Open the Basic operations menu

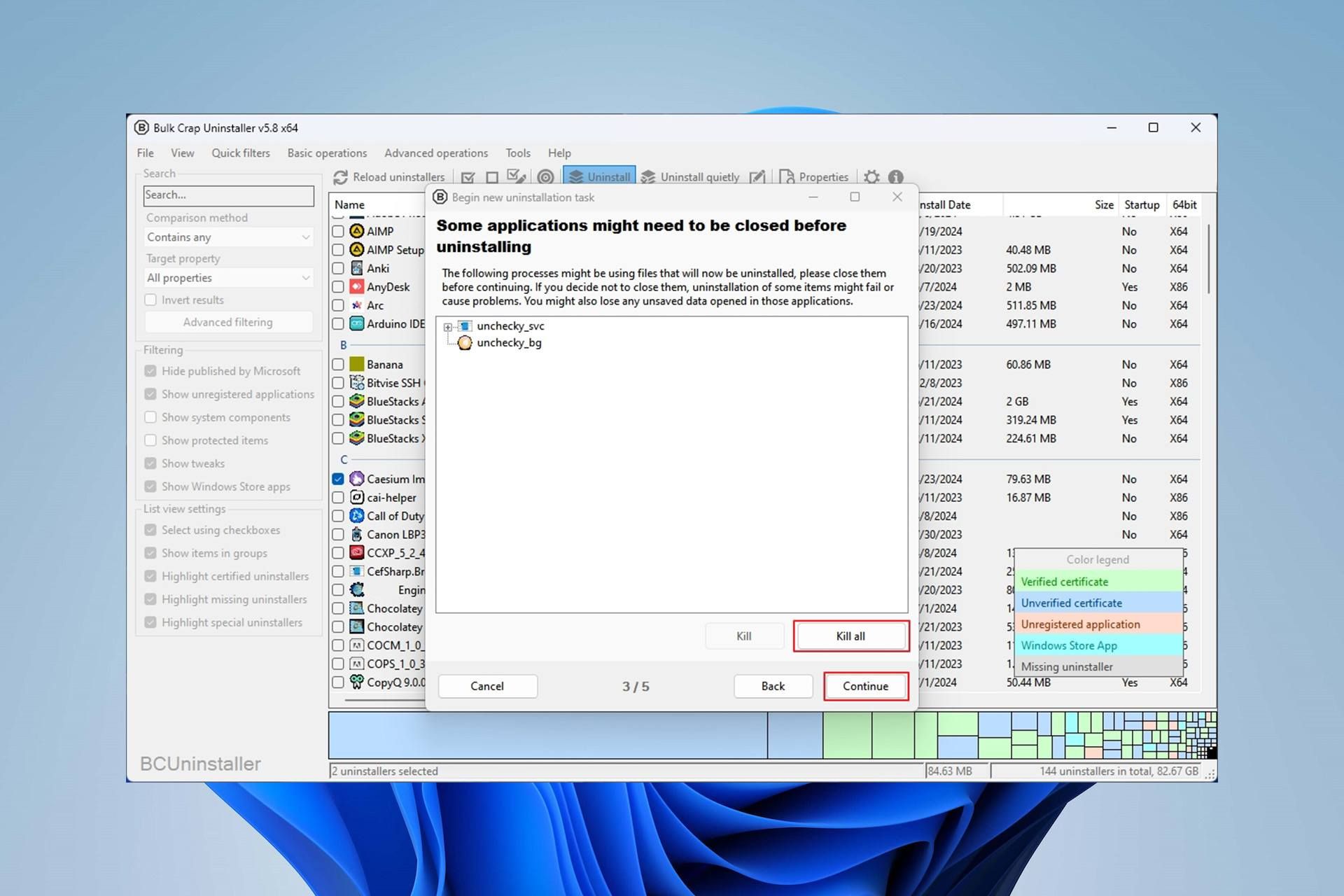click(x=327, y=153)
